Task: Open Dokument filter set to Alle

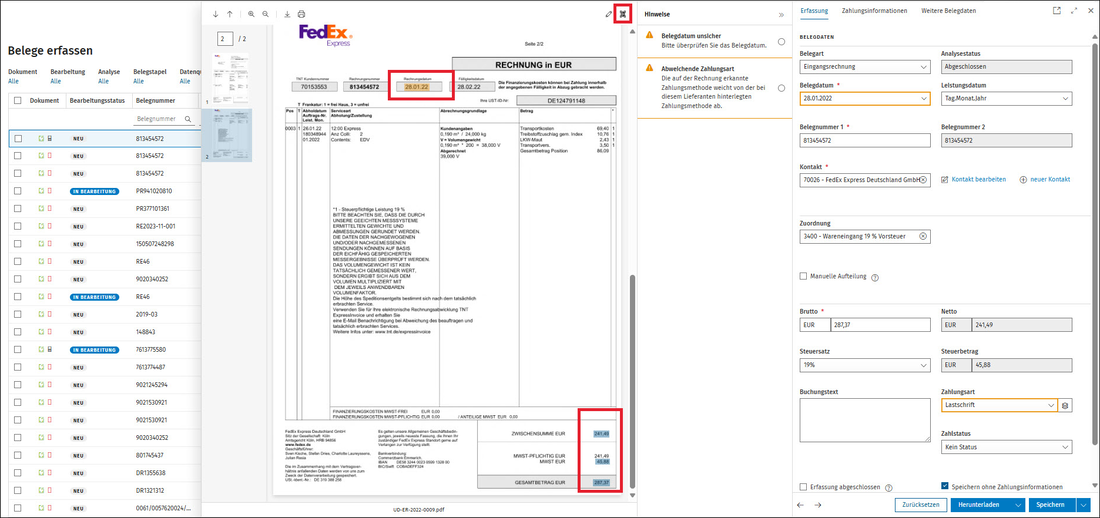Action: (13, 81)
